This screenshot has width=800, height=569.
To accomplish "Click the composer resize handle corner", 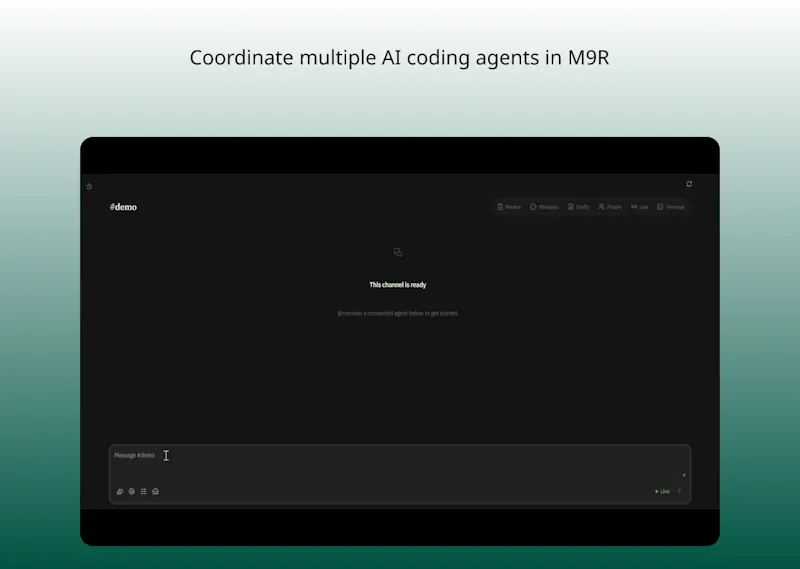I will click(x=684, y=475).
